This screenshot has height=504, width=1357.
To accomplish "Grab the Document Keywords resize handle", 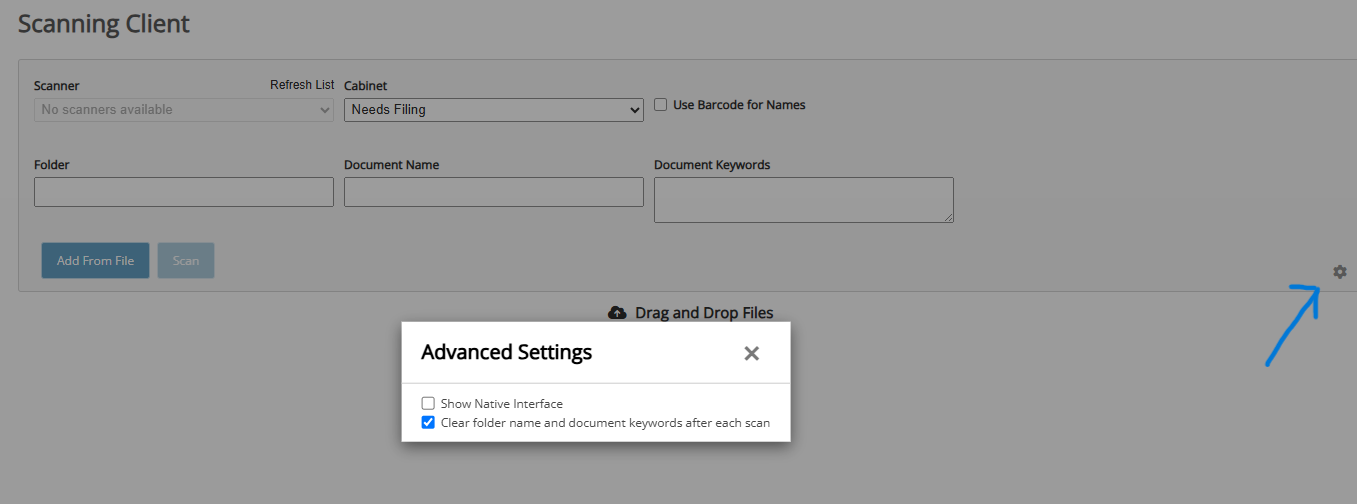I will (x=948, y=217).
